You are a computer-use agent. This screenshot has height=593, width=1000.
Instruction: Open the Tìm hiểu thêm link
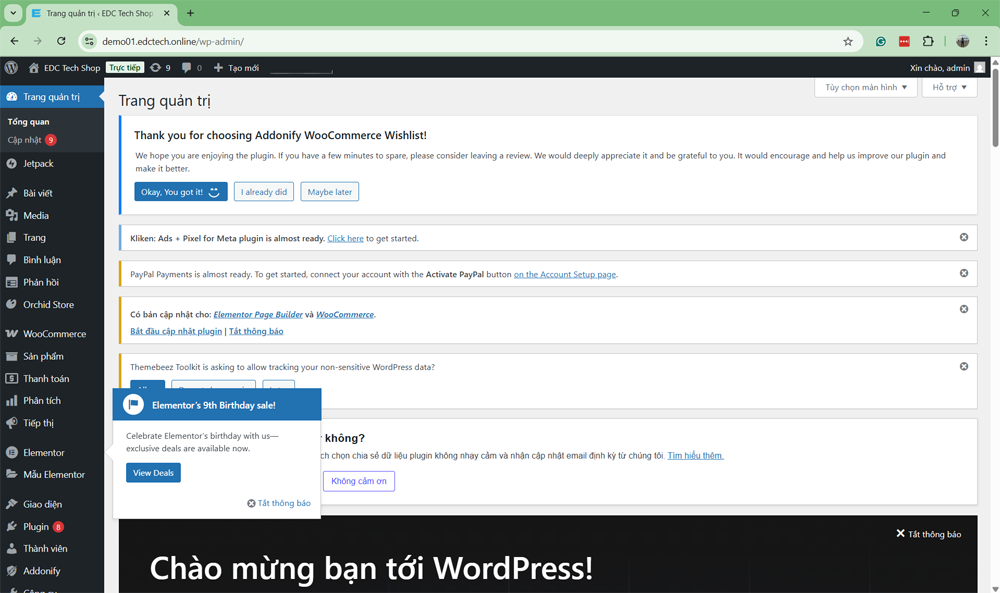click(695, 456)
